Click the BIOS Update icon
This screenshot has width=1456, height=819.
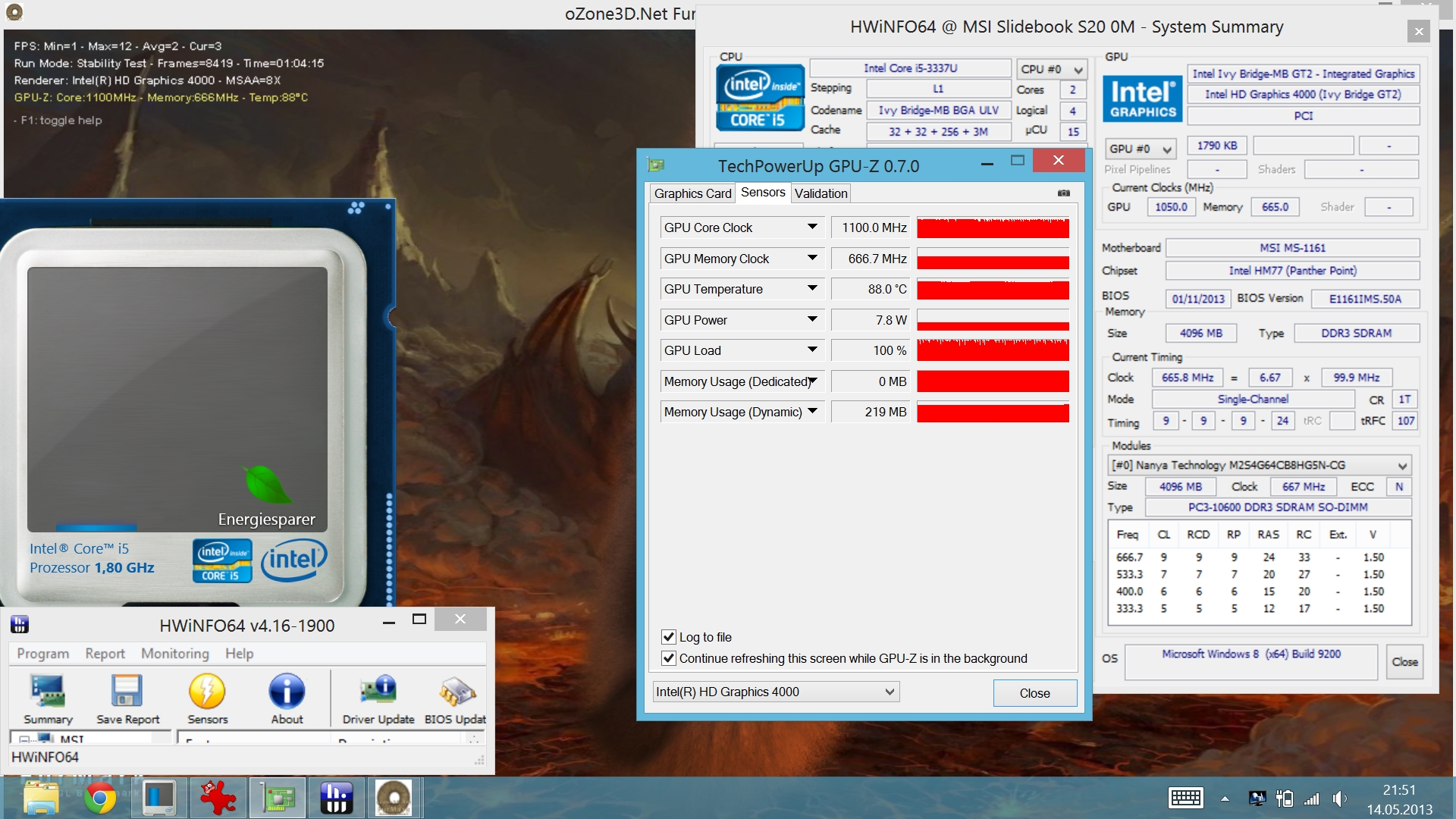pos(455,699)
